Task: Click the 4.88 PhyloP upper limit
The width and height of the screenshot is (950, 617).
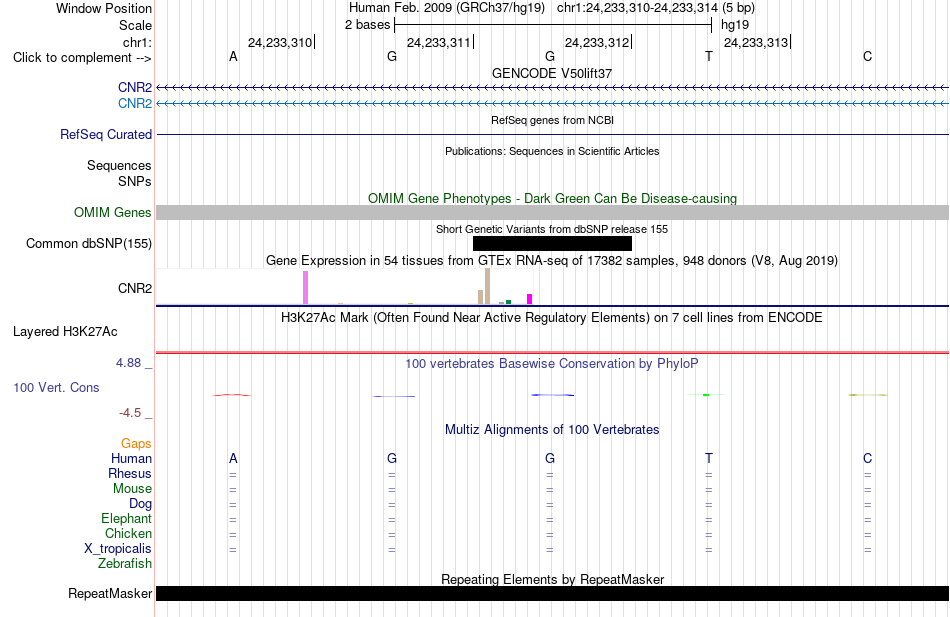Action: [x=128, y=362]
